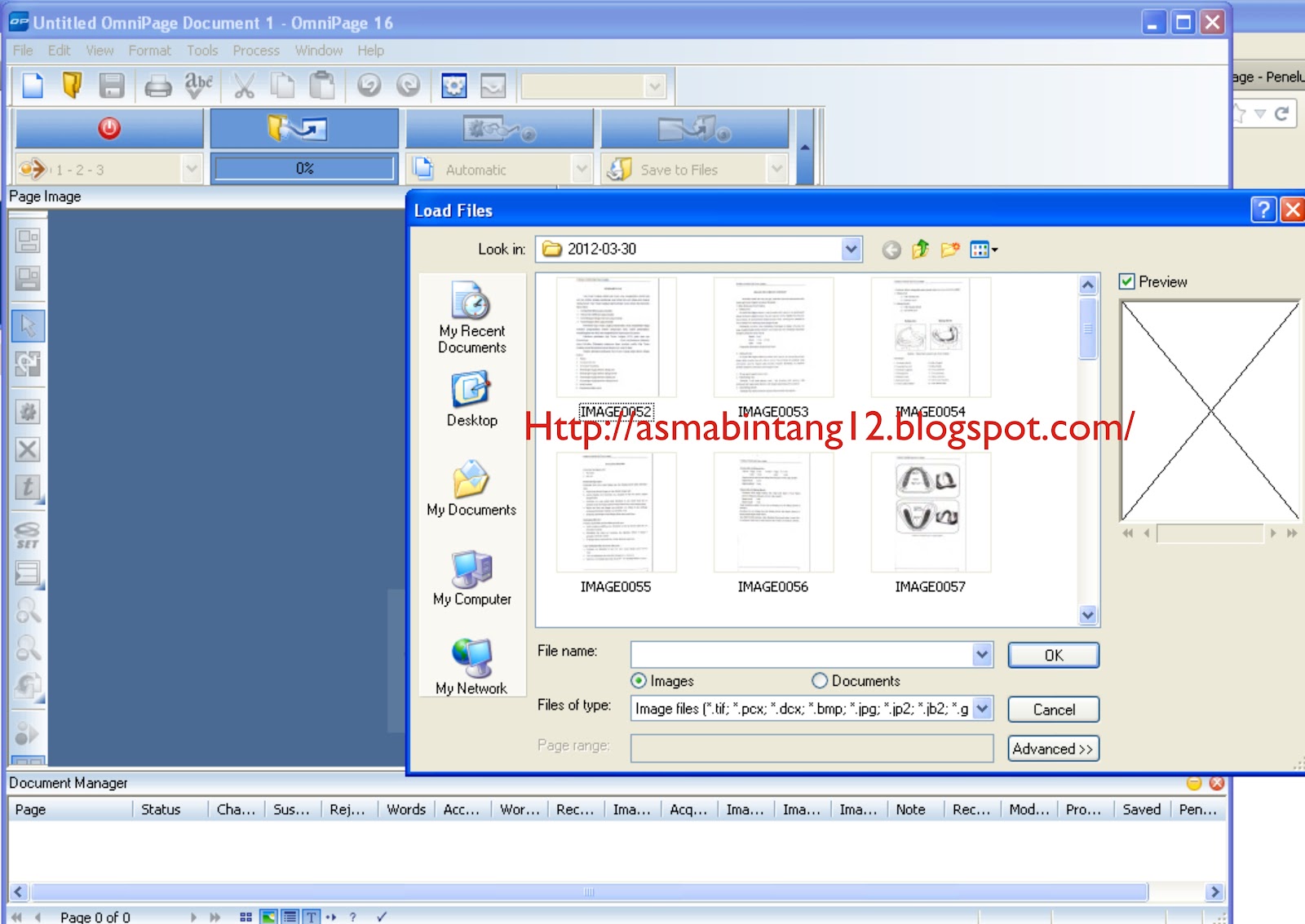1305x924 pixels.
Task: Click the Copy icon in toolbar
Action: pos(283,85)
